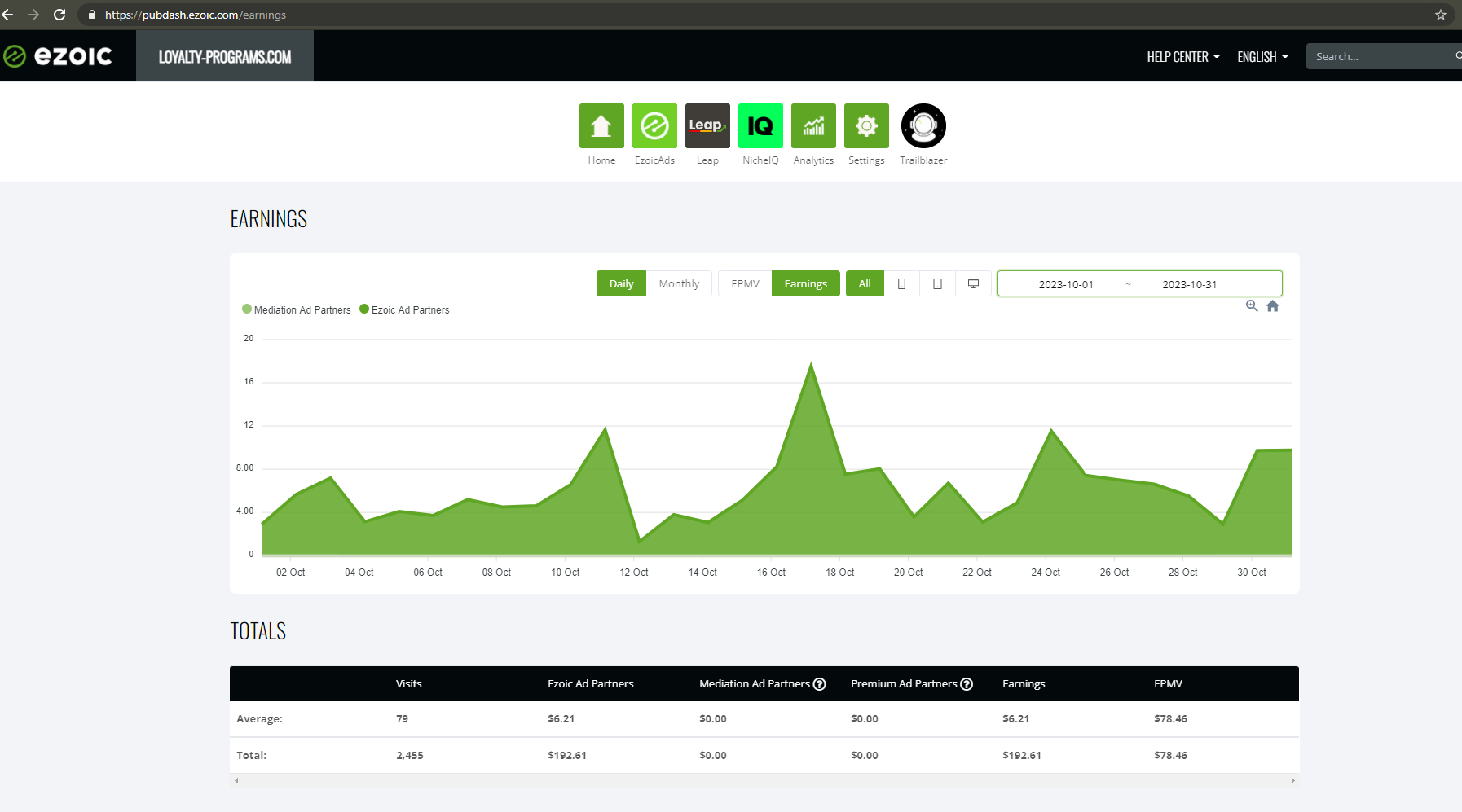This screenshot has height=812, width=1462.
Task: Open the English language dropdown
Action: coord(1262,56)
